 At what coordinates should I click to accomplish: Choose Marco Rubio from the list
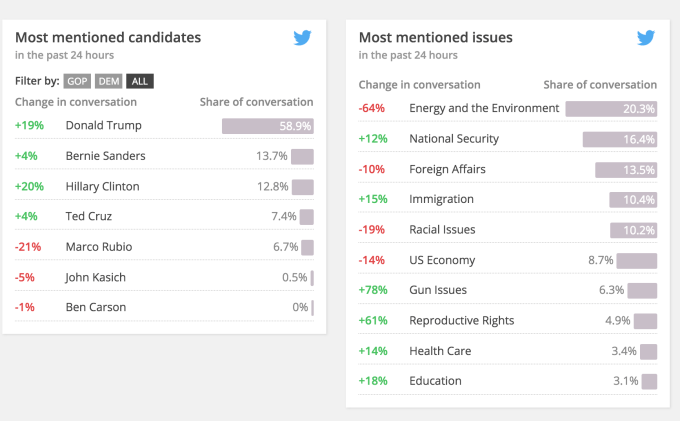tap(98, 247)
